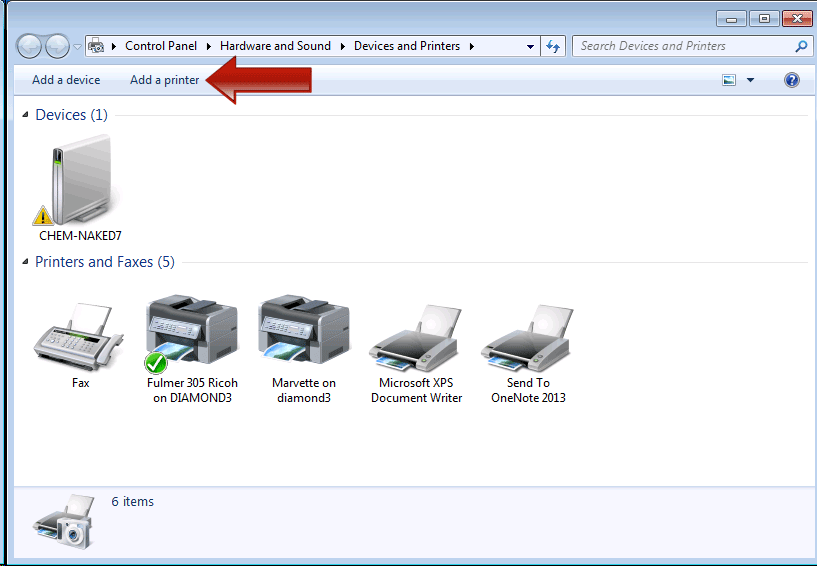Go forward with the Forward arrow button
This screenshot has width=817, height=566.
point(57,46)
